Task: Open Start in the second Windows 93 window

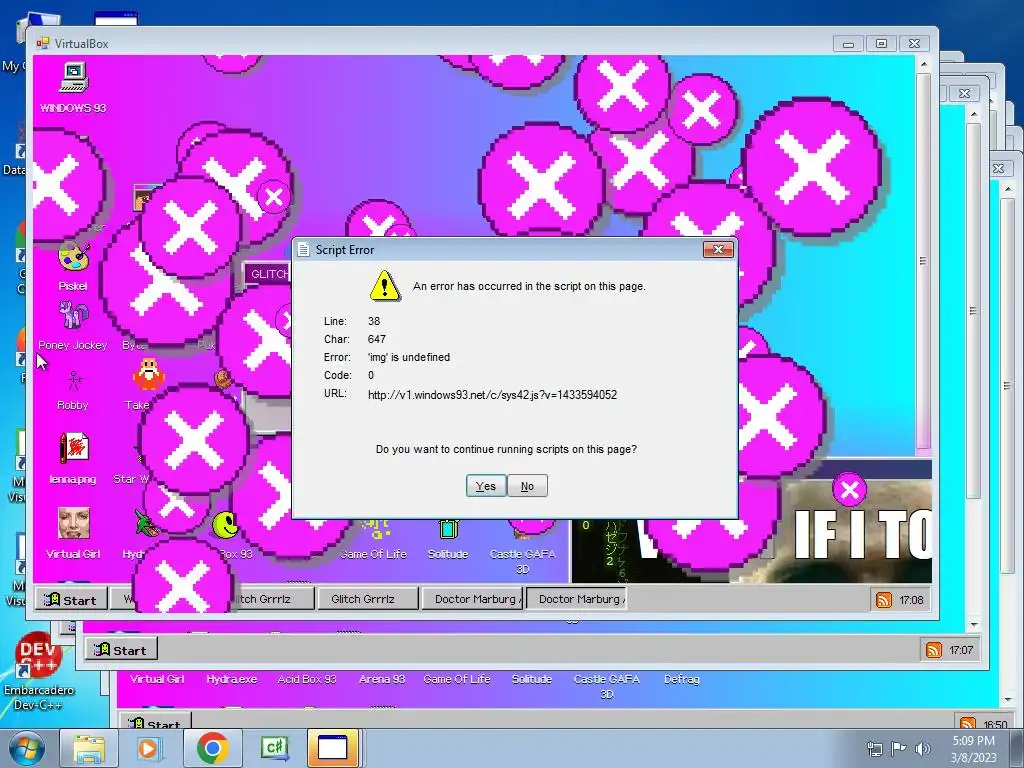Action: point(121,650)
